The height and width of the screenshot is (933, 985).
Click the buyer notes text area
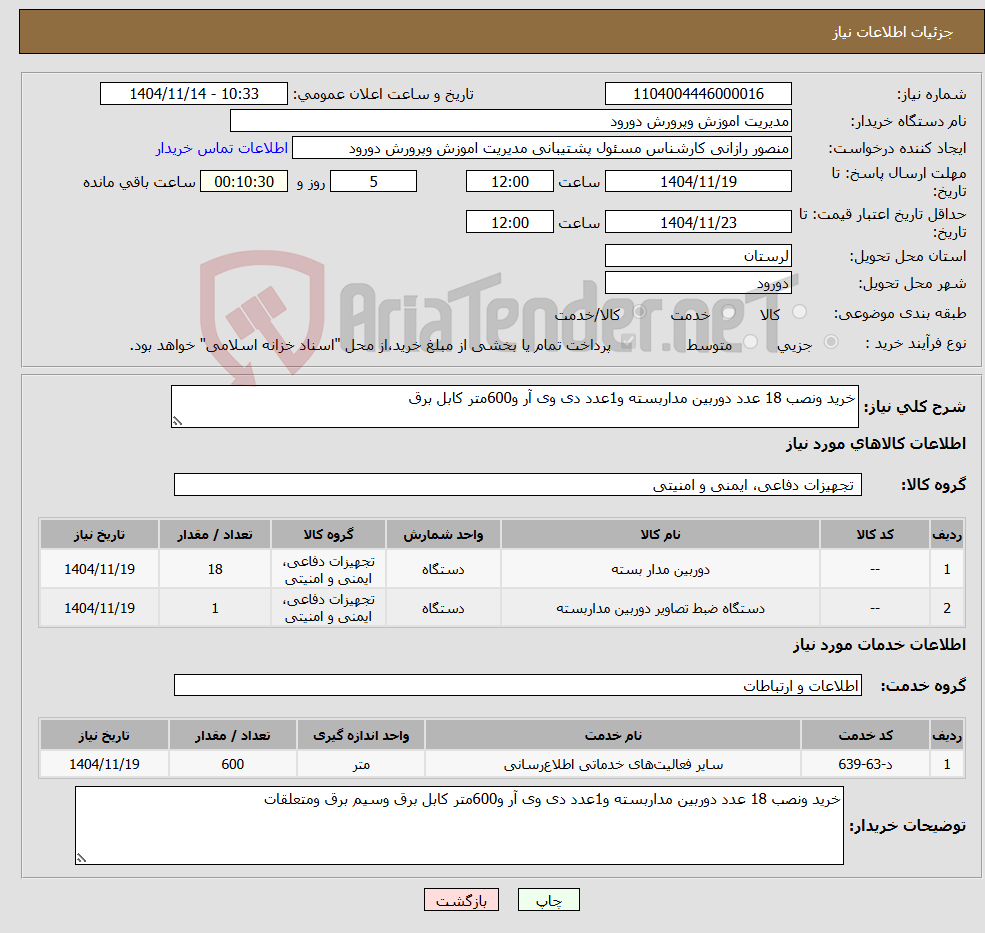pos(459,826)
